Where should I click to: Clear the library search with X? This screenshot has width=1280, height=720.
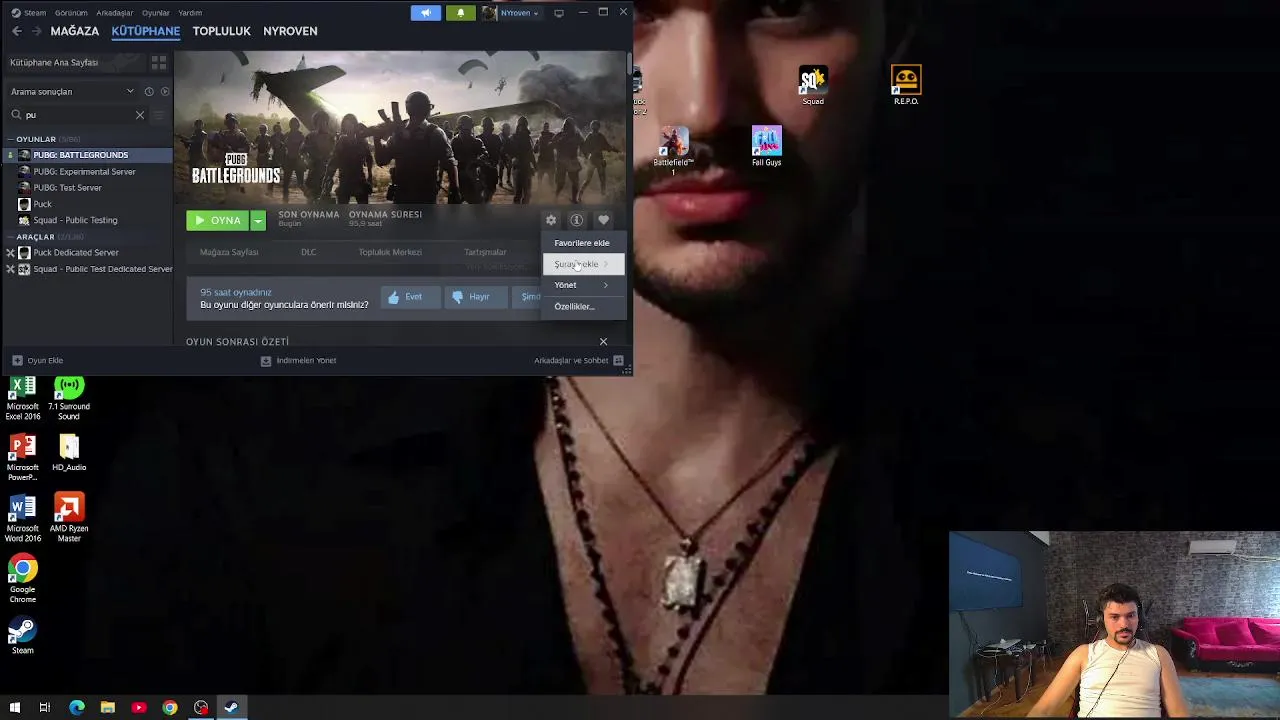(x=140, y=115)
